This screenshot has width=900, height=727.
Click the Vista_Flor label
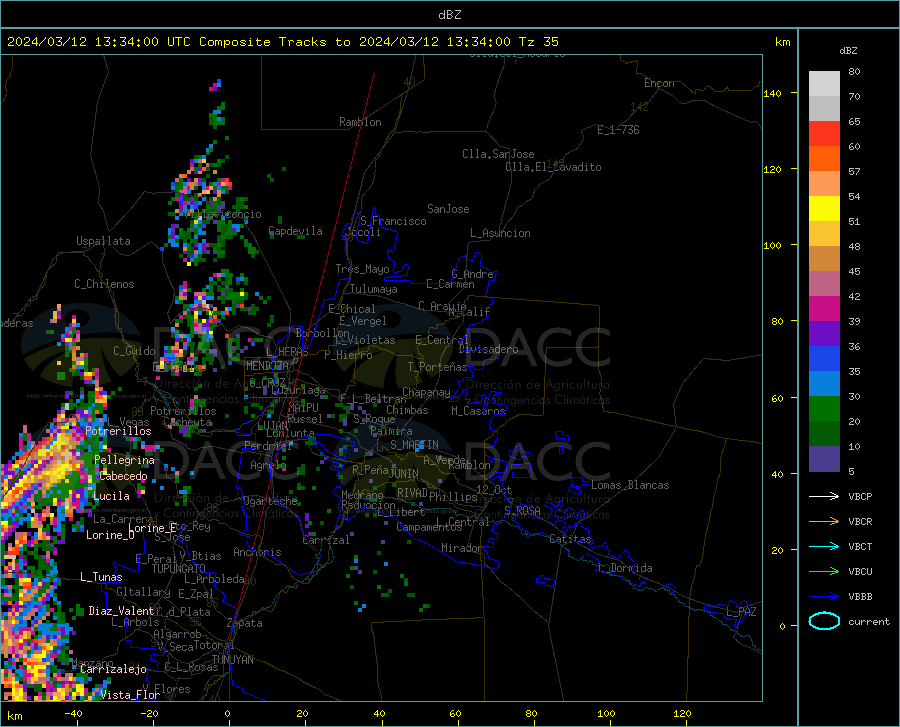click(x=130, y=695)
